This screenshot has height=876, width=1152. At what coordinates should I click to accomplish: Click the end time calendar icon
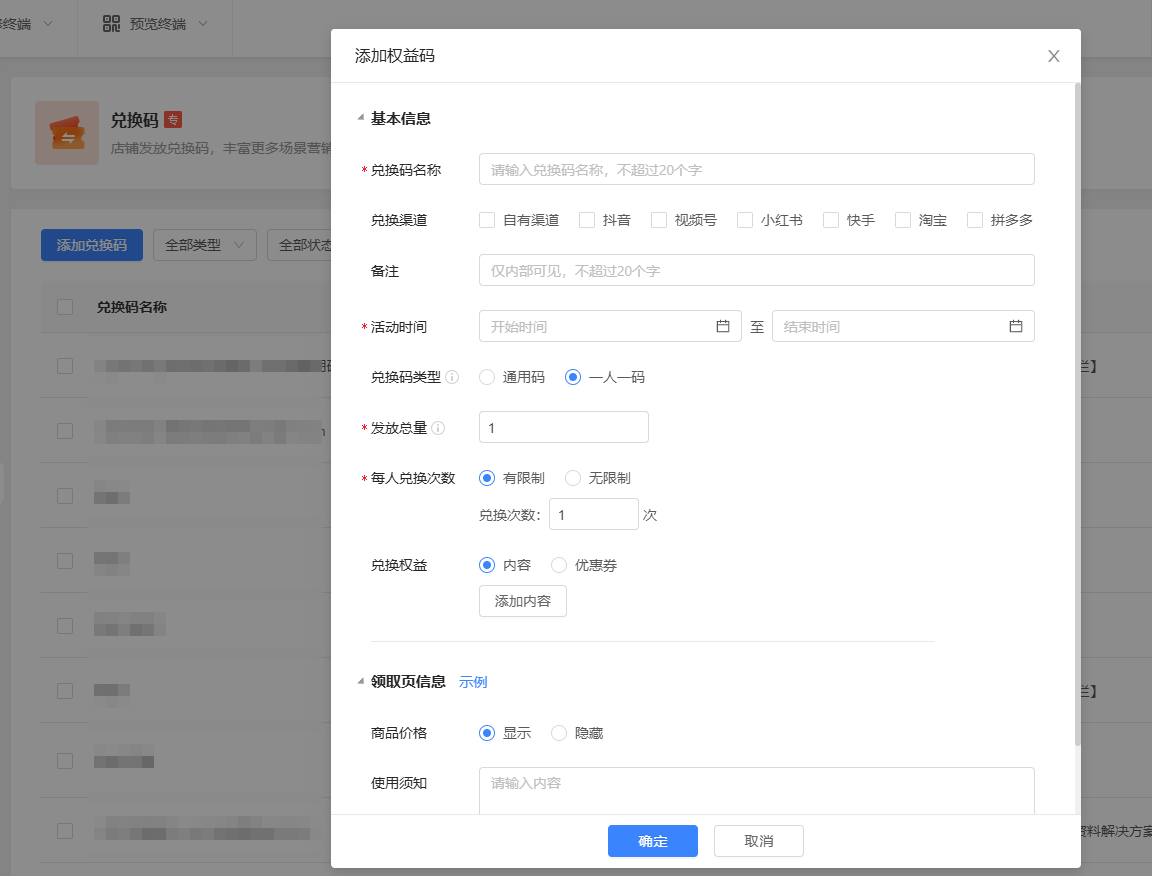point(1016,326)
